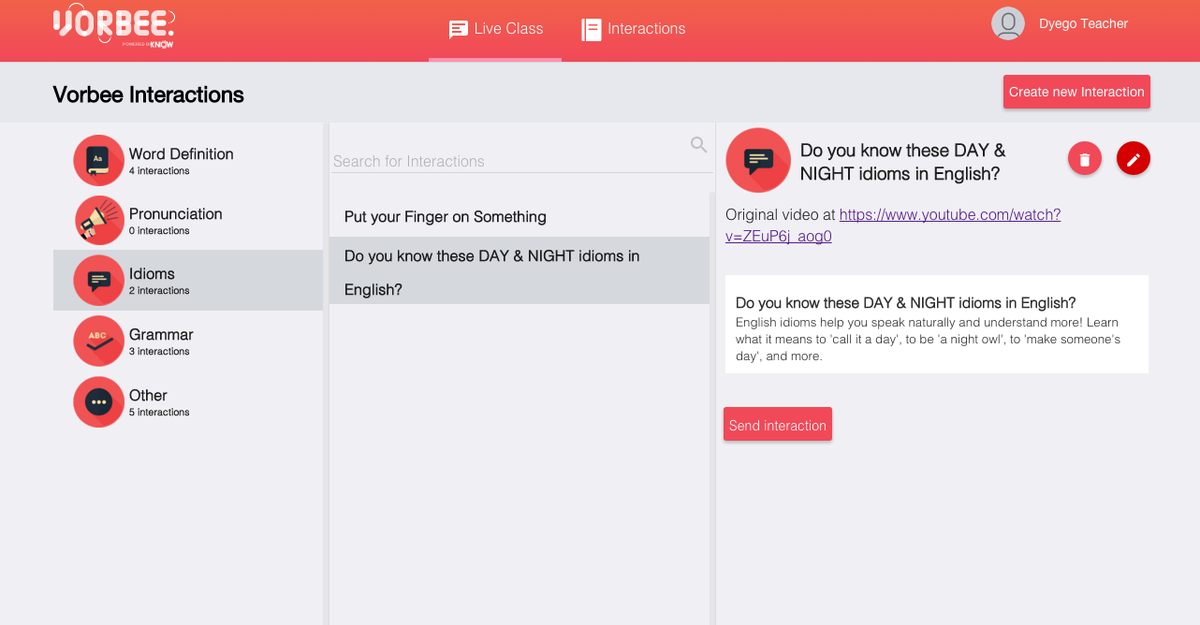Delete the interaction with trash icon
Screen dimensions: 1200x625
pos(1085,159)
